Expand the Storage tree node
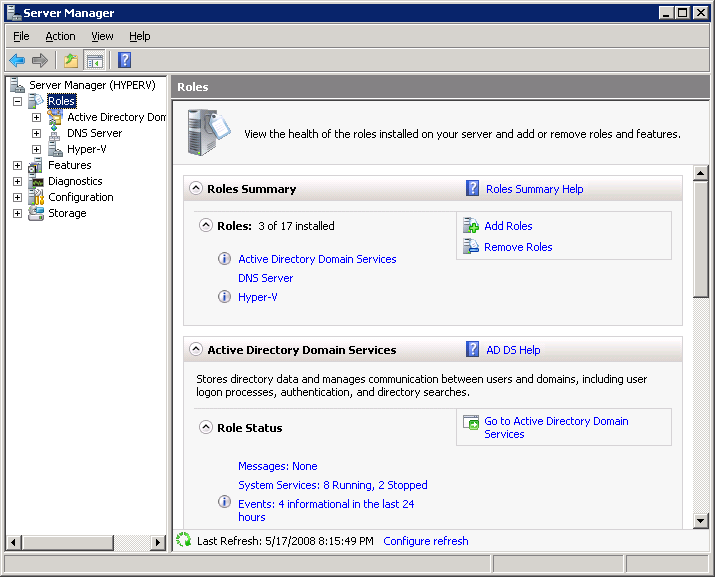This screenshot has width=715, height=577. (x=17, y=213)
